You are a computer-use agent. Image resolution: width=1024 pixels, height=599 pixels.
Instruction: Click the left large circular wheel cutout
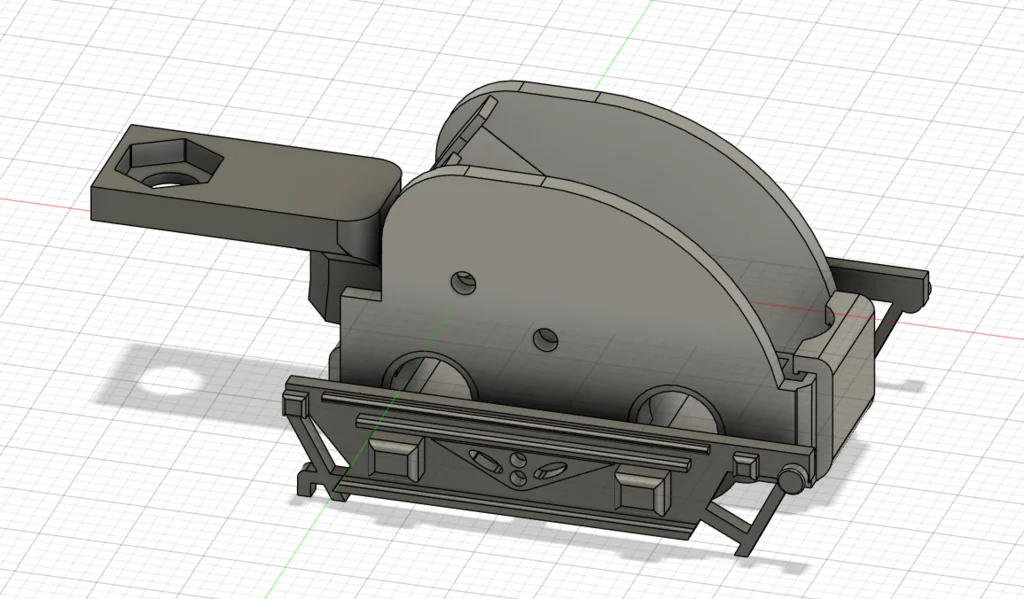click(x=432, y=379)
